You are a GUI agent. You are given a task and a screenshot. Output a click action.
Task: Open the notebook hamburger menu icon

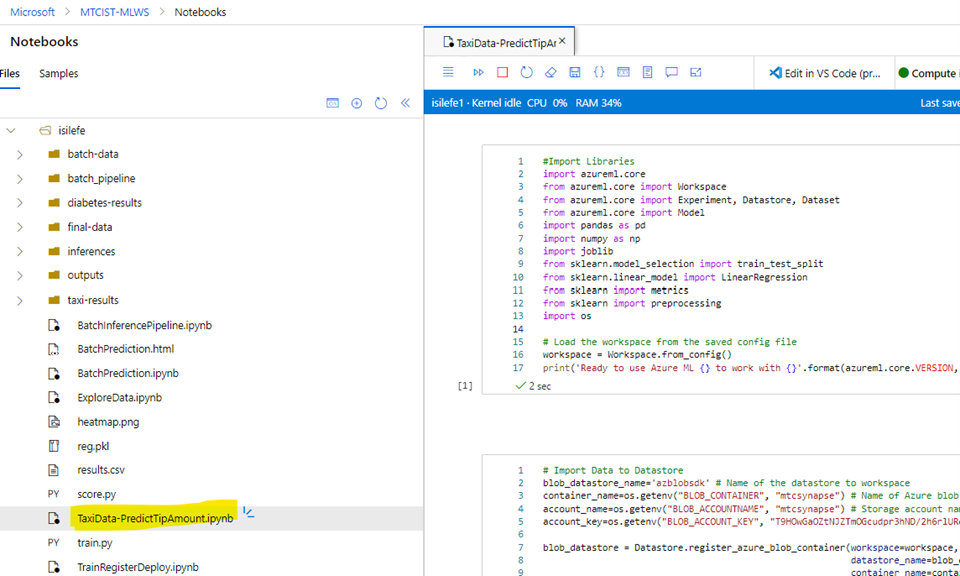pos(448,72)
